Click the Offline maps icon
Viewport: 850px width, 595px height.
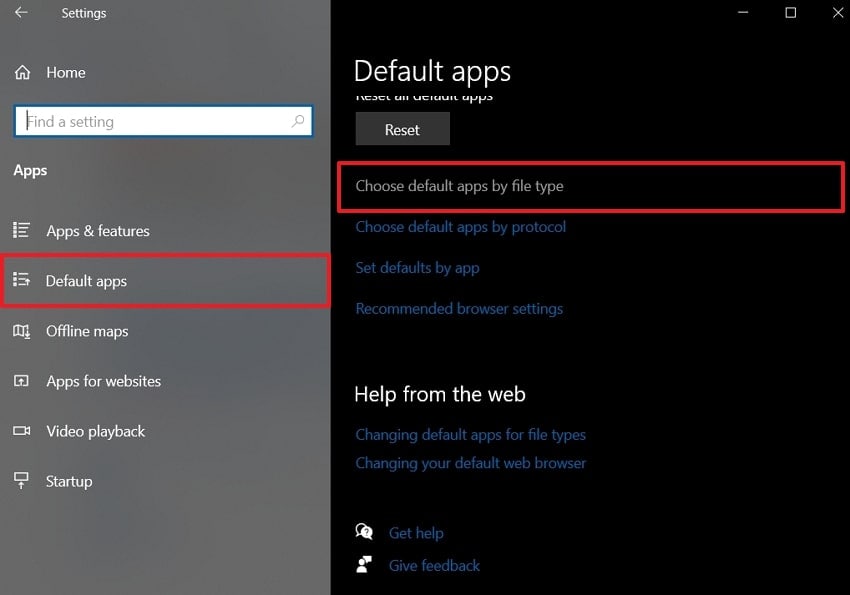(22, 331)
